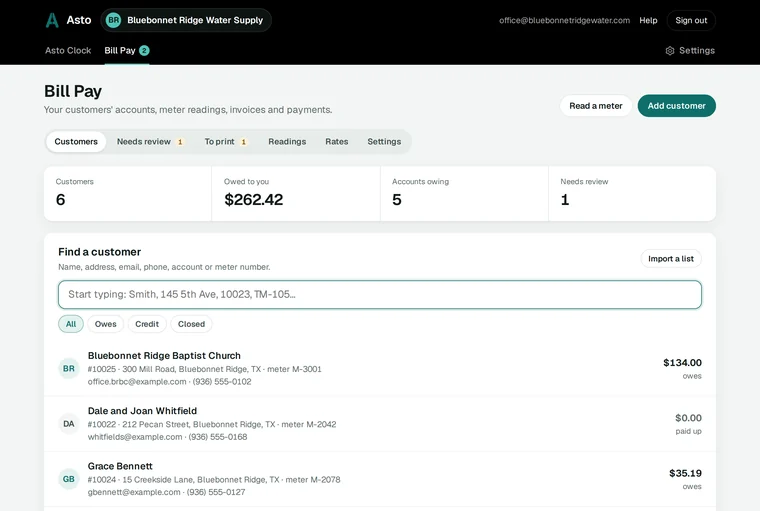This screenshot has width=760, height=511.
Task: Click the Find a customer heading
Action: [99, 252]
